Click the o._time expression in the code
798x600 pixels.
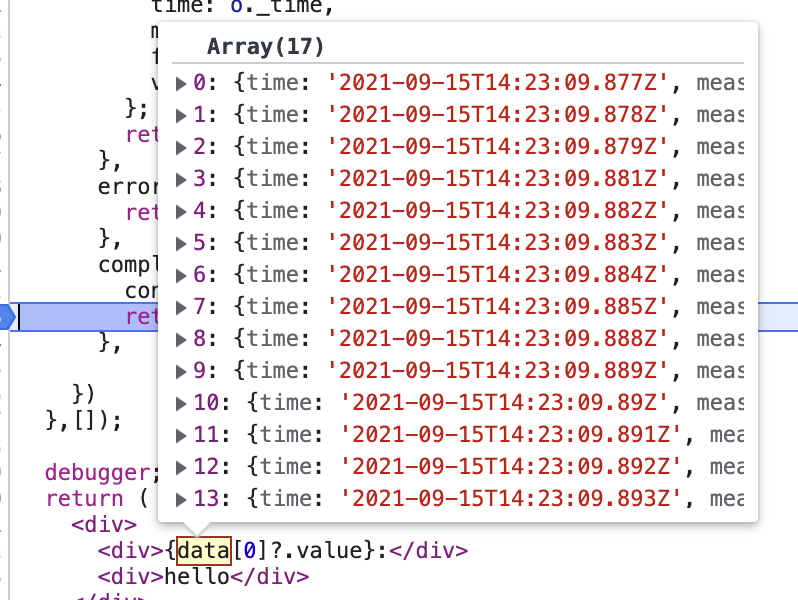click(276, 7)
